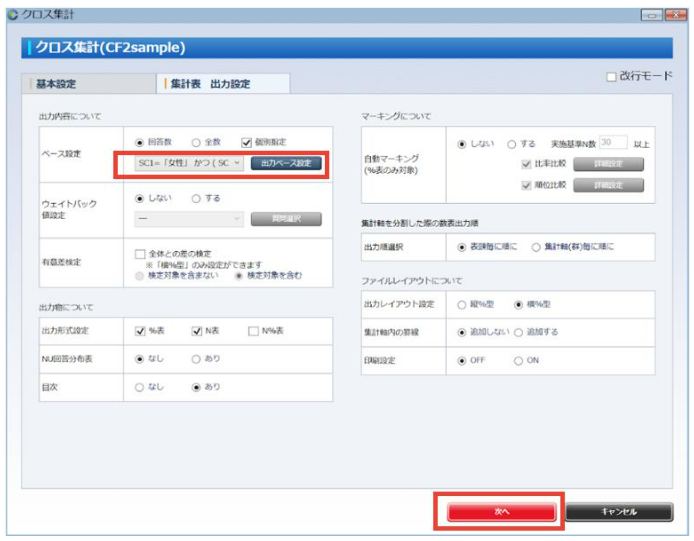Enable the 改行モード checkbox
Viewport: 694px width, 541px height.
[x=612, y=77]
